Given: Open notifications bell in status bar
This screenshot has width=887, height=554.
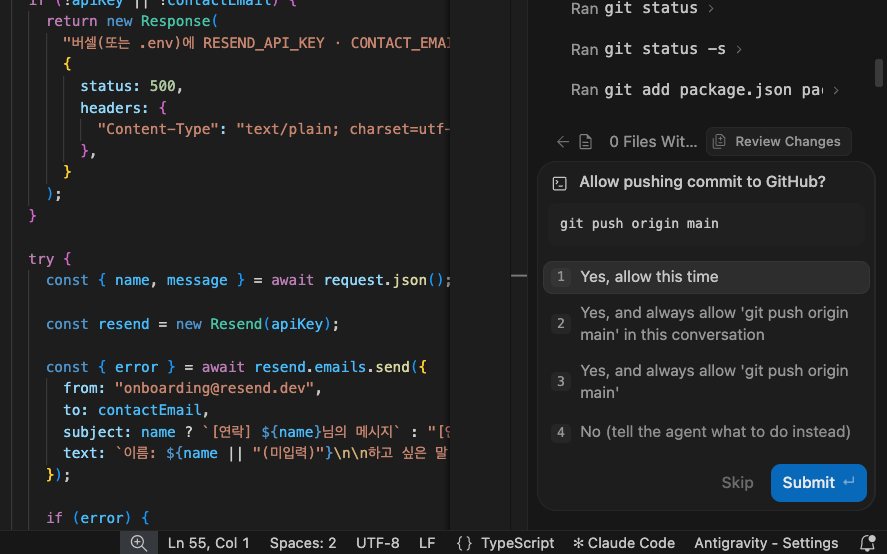Looking at the screenshot, I should click(868, 543).
